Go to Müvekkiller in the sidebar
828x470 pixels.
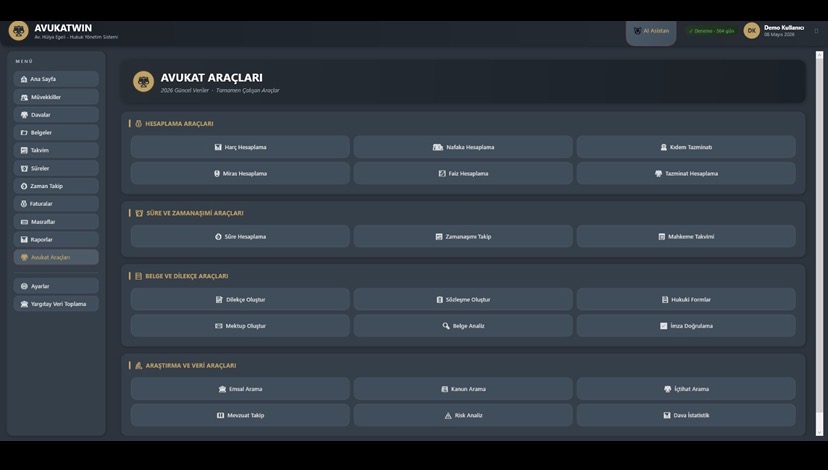point(56,97)
